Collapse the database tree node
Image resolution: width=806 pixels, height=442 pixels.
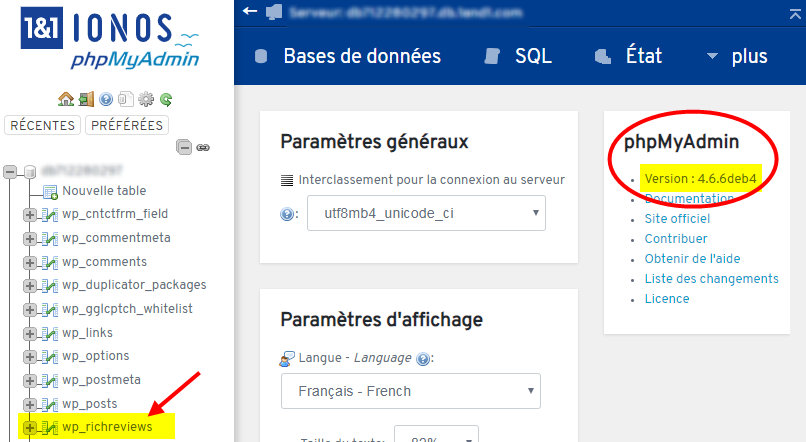[x=10, y=171]
